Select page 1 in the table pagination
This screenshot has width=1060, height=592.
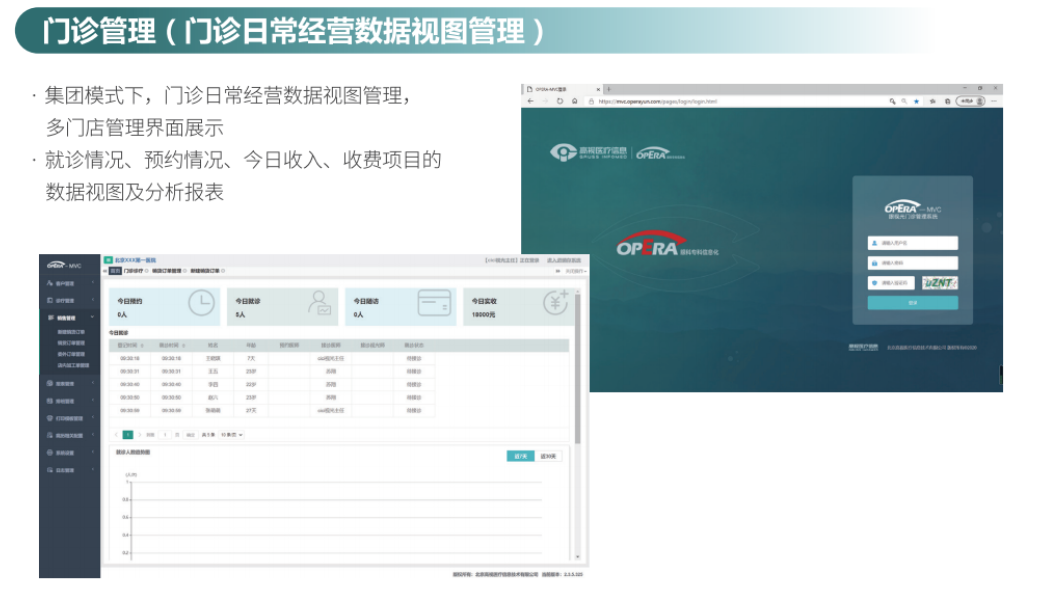(x=127, y=435)
